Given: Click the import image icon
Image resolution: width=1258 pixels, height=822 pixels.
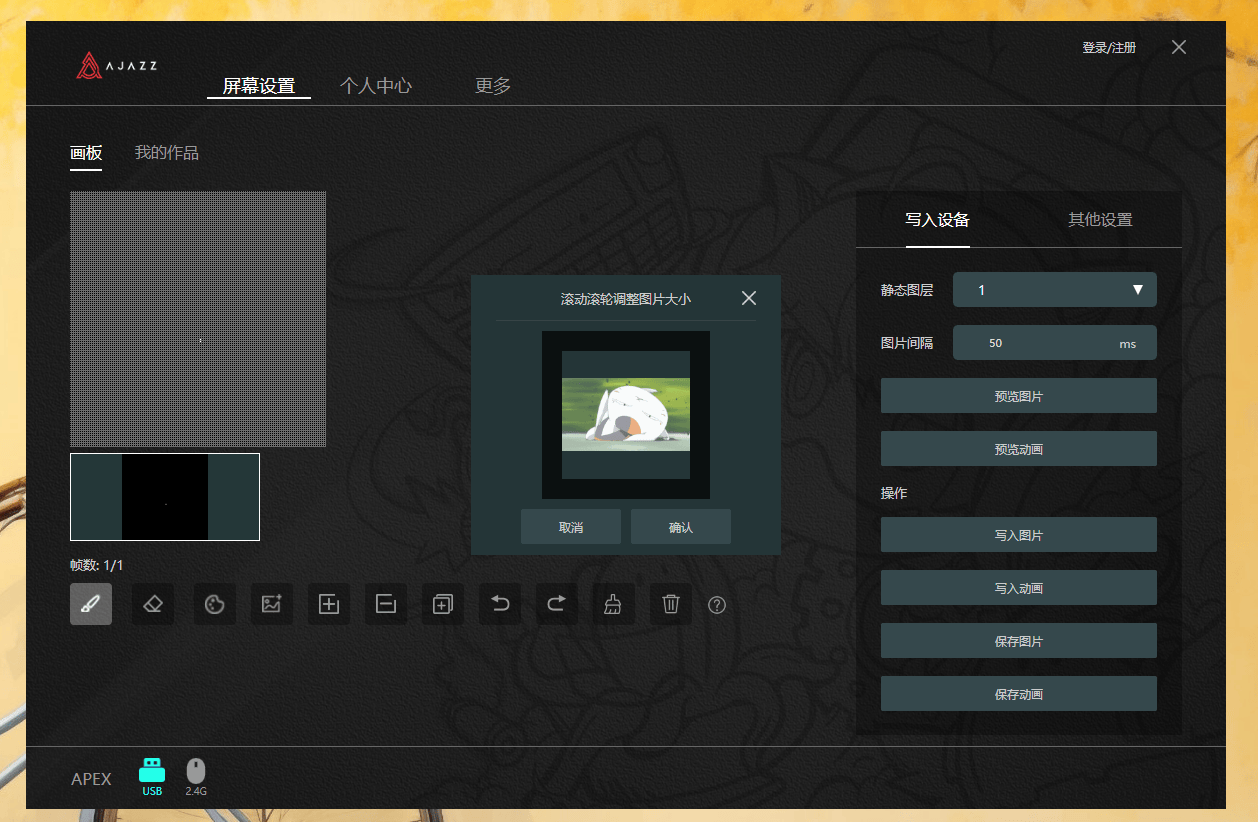Looking at the screenshot, I should [271, 604].
